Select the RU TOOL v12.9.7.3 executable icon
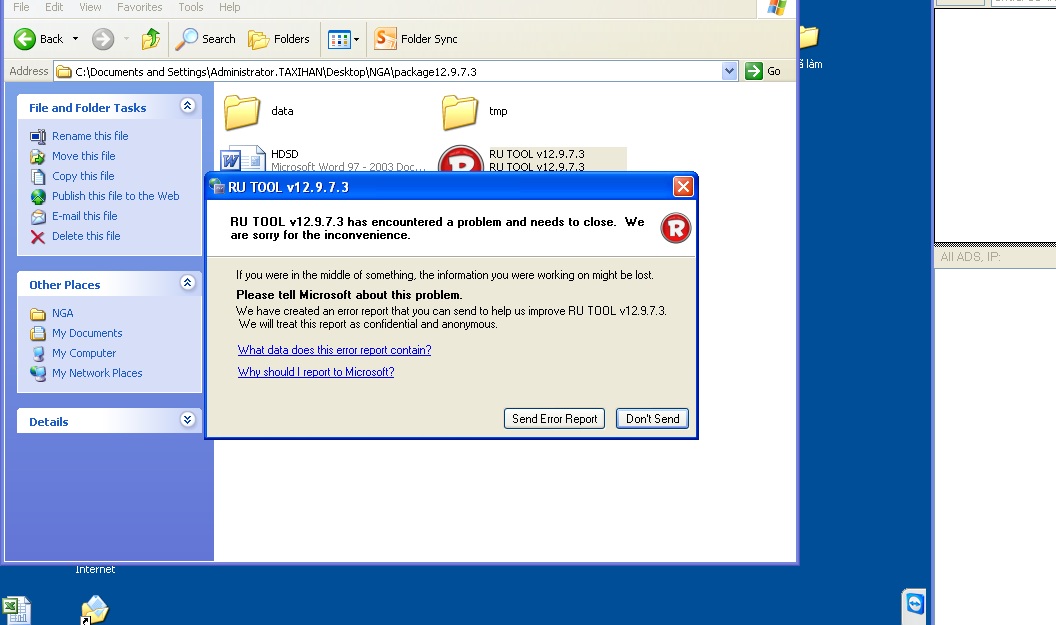 coord(461,160)
